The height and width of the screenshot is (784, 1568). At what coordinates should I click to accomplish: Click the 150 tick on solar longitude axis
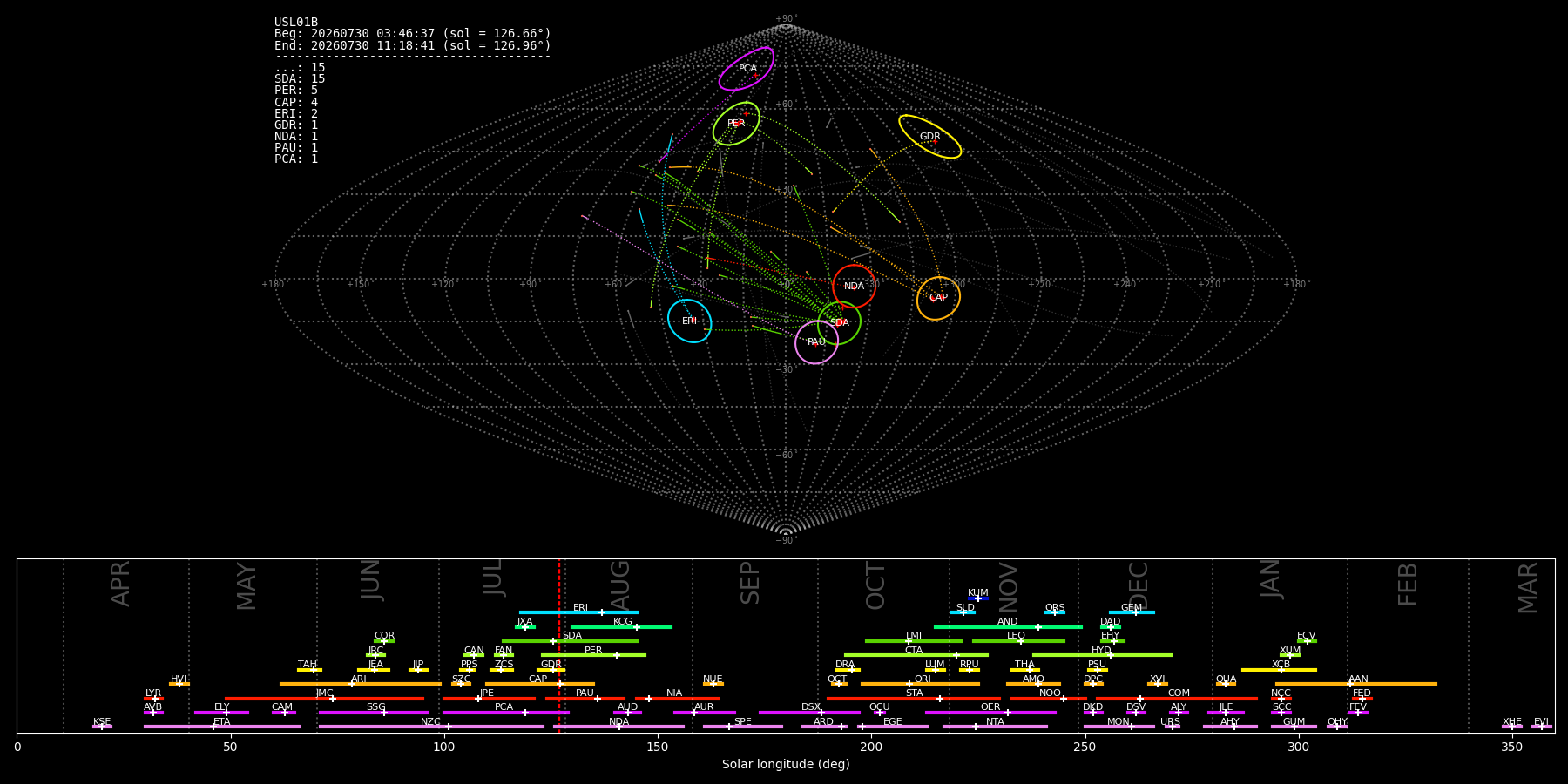[658, 747]
